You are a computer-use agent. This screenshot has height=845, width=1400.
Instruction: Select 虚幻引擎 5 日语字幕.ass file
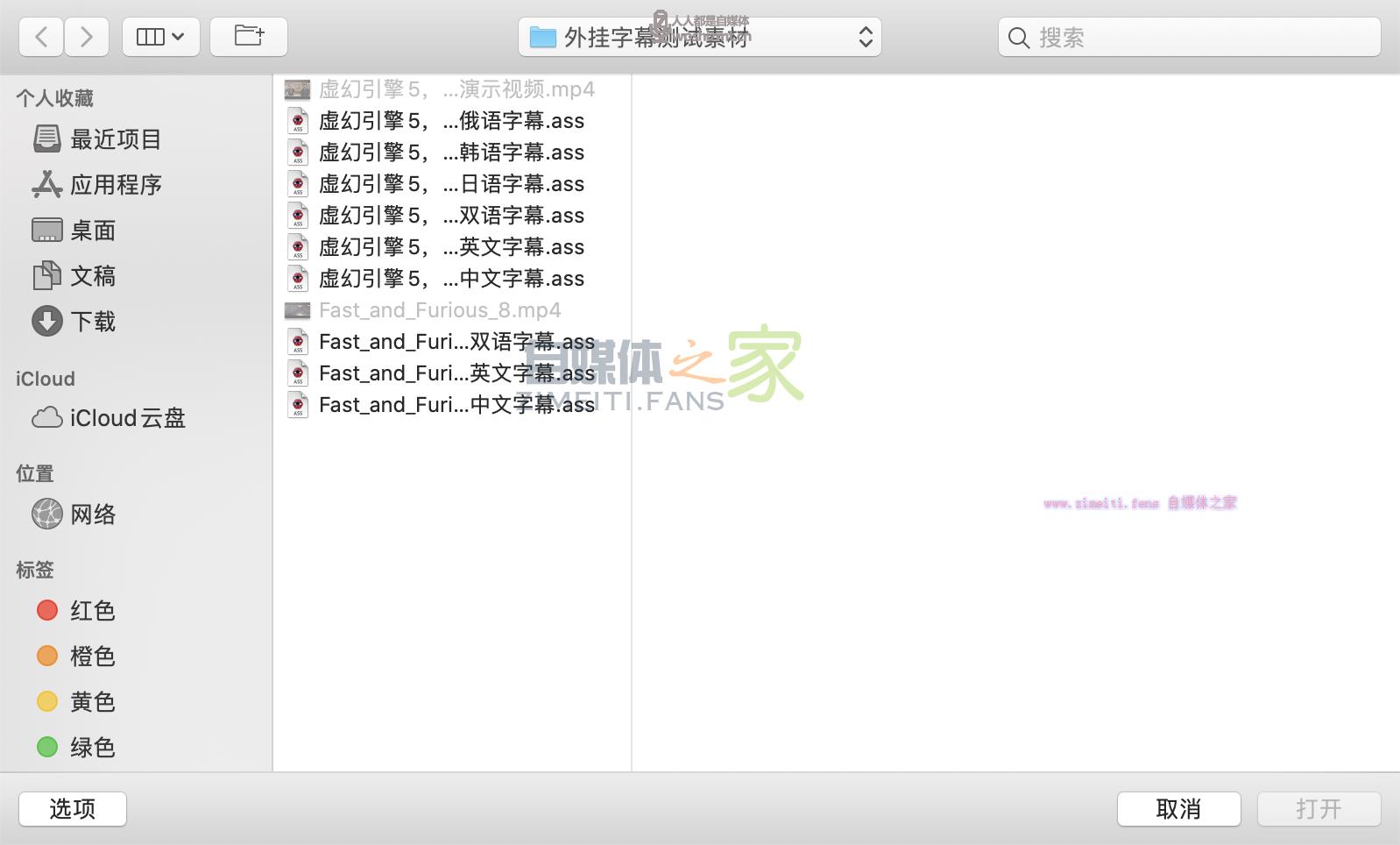[452, 184]
